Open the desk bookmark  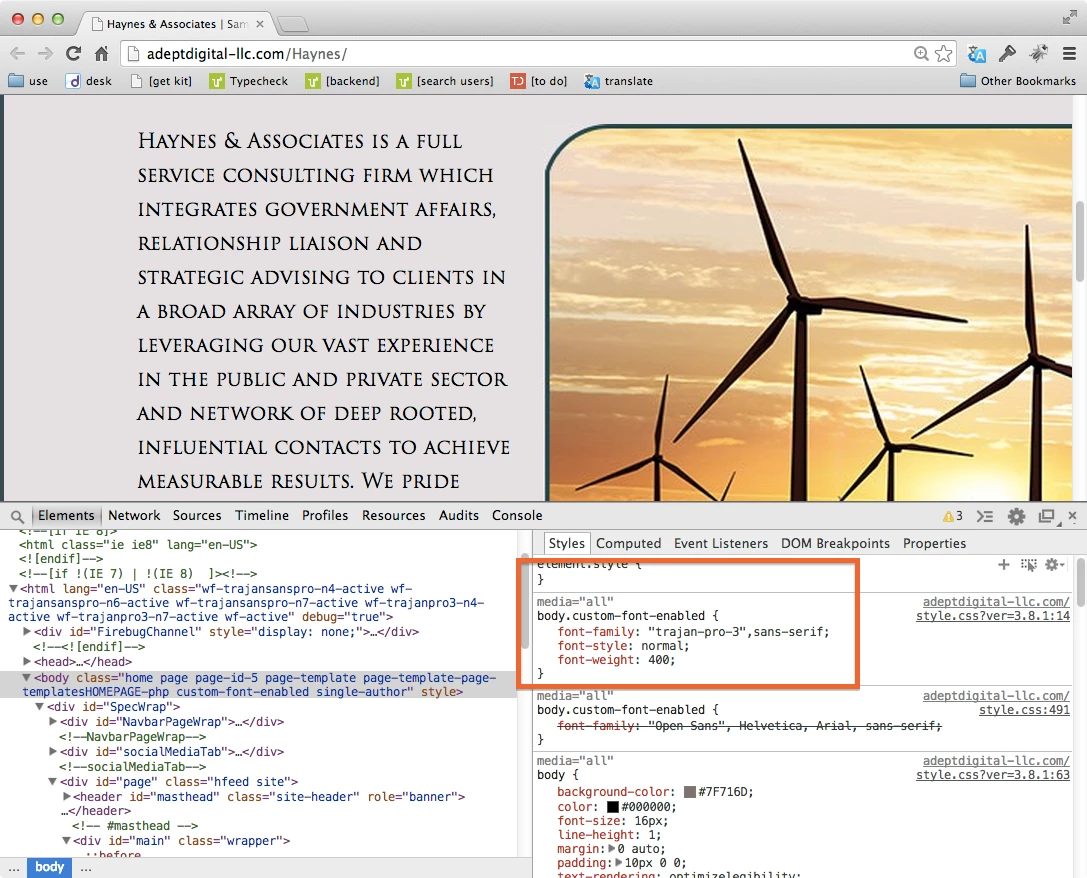pyautogui.click(x=89, y=81)
